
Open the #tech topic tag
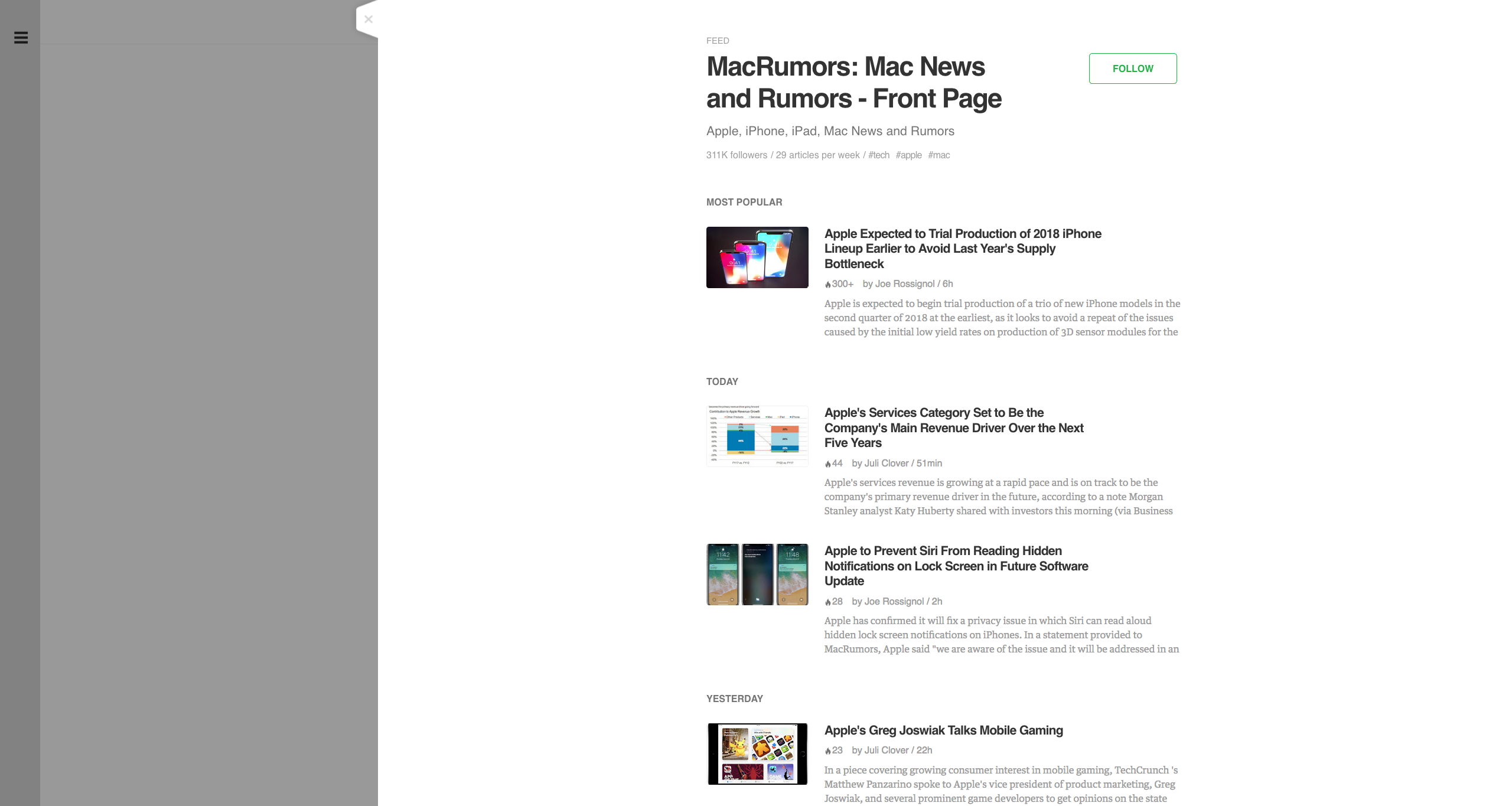click(879, 155)
